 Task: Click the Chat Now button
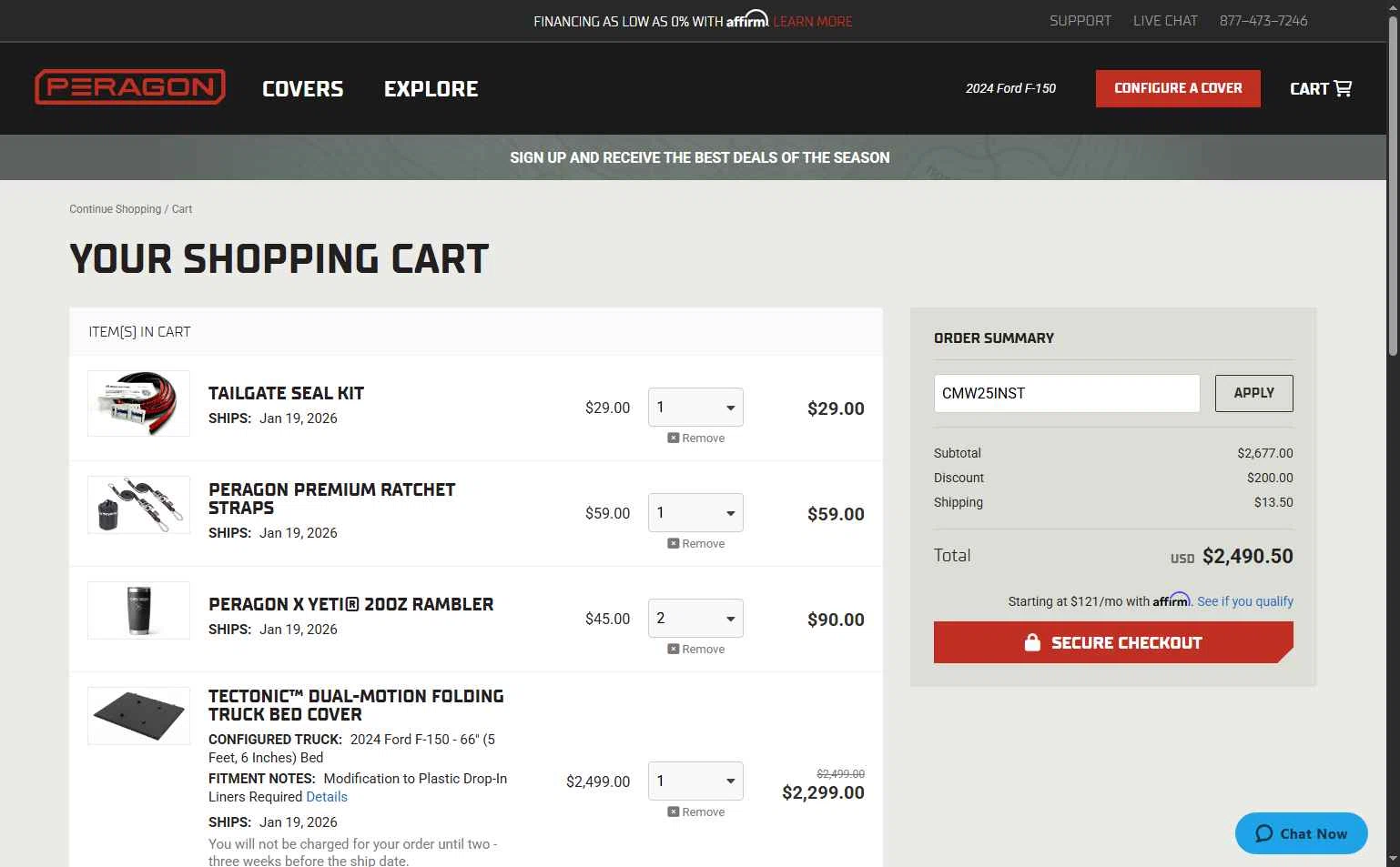pos(1302,833)
